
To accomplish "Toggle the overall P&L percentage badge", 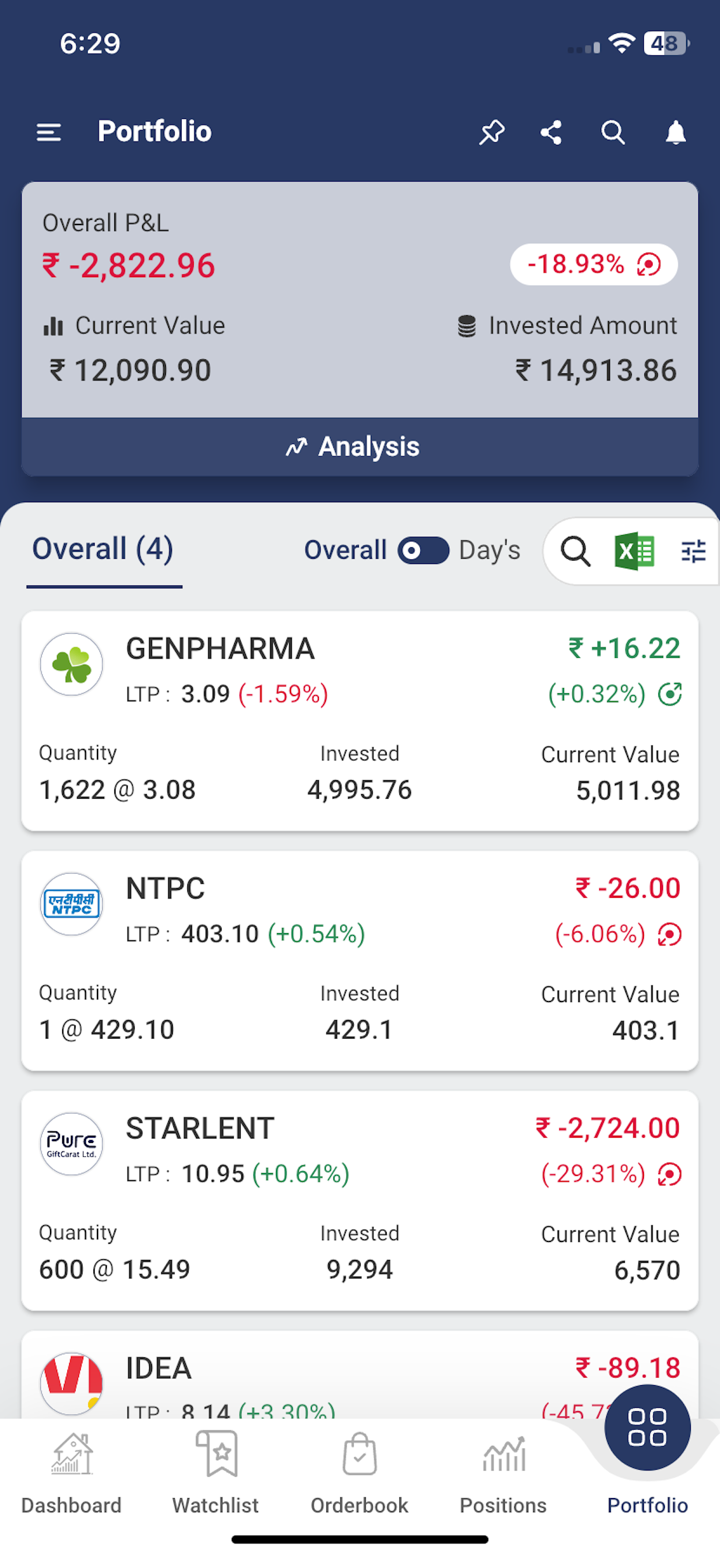I will (594, 265).
